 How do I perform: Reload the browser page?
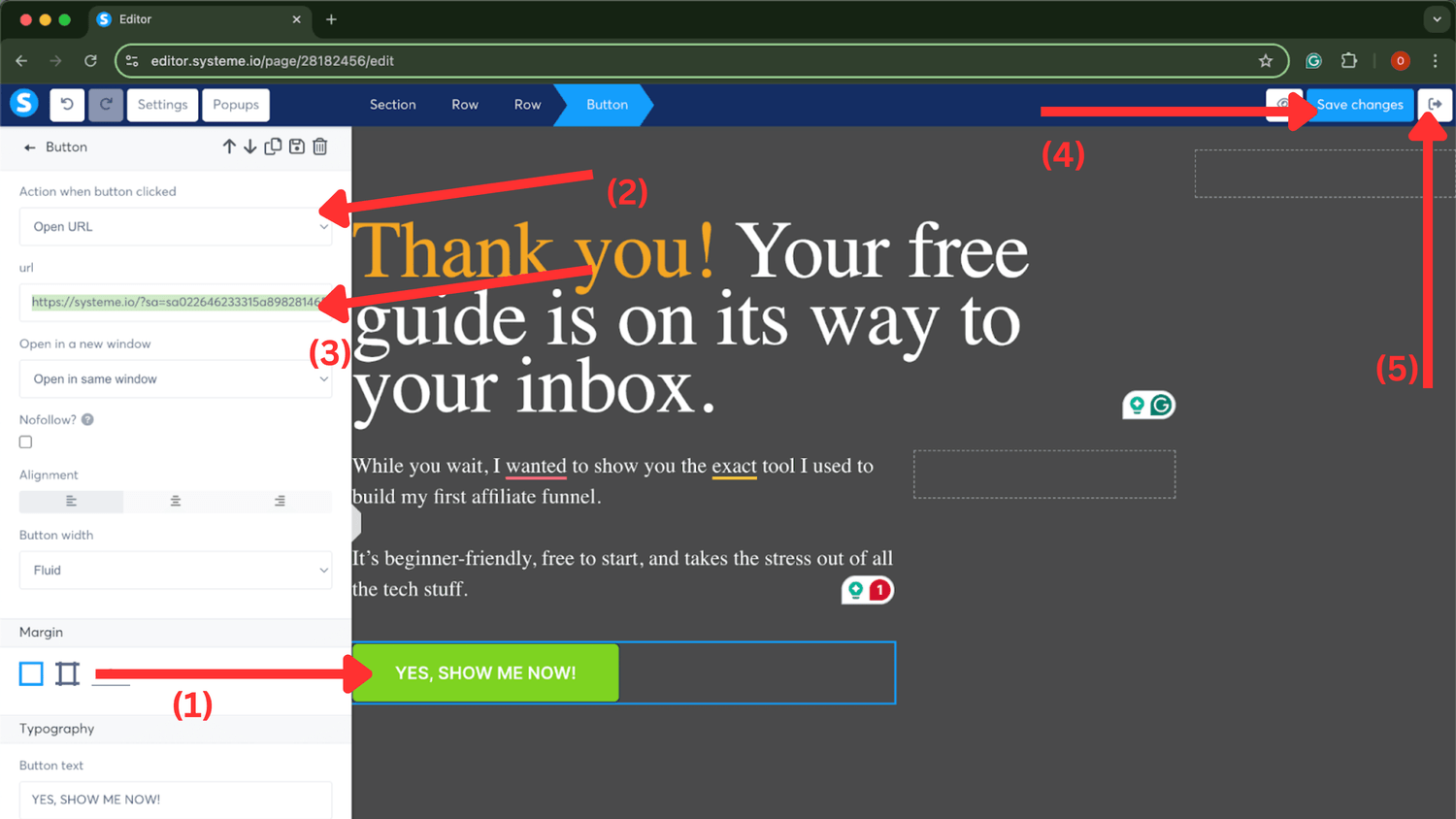tap(90, 60)
